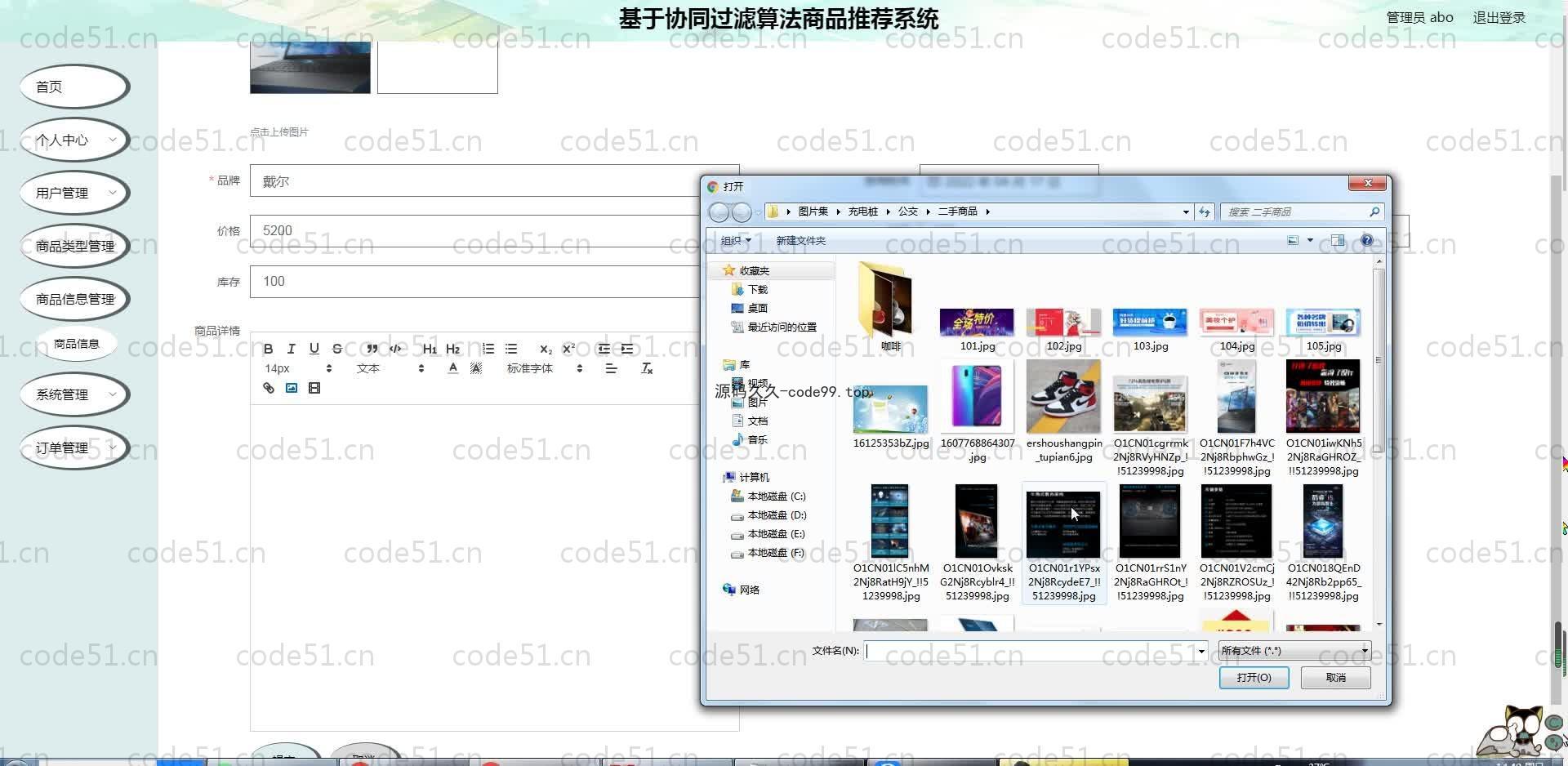Open the view options dropdown arrow
Viewport: 1568px width, 766px height.
(x=1310, y=240)
